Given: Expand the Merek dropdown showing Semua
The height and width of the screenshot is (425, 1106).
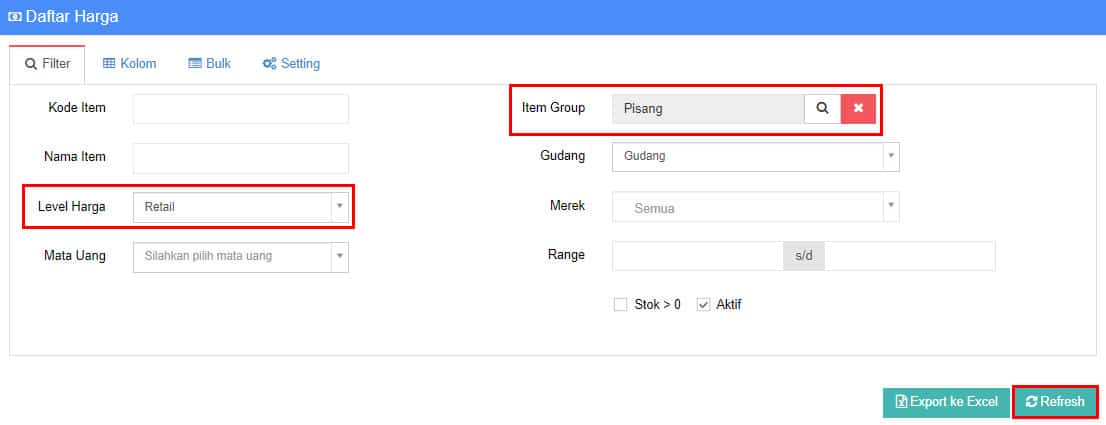Looking at the screenshot, I should click(x=755, y=207).
